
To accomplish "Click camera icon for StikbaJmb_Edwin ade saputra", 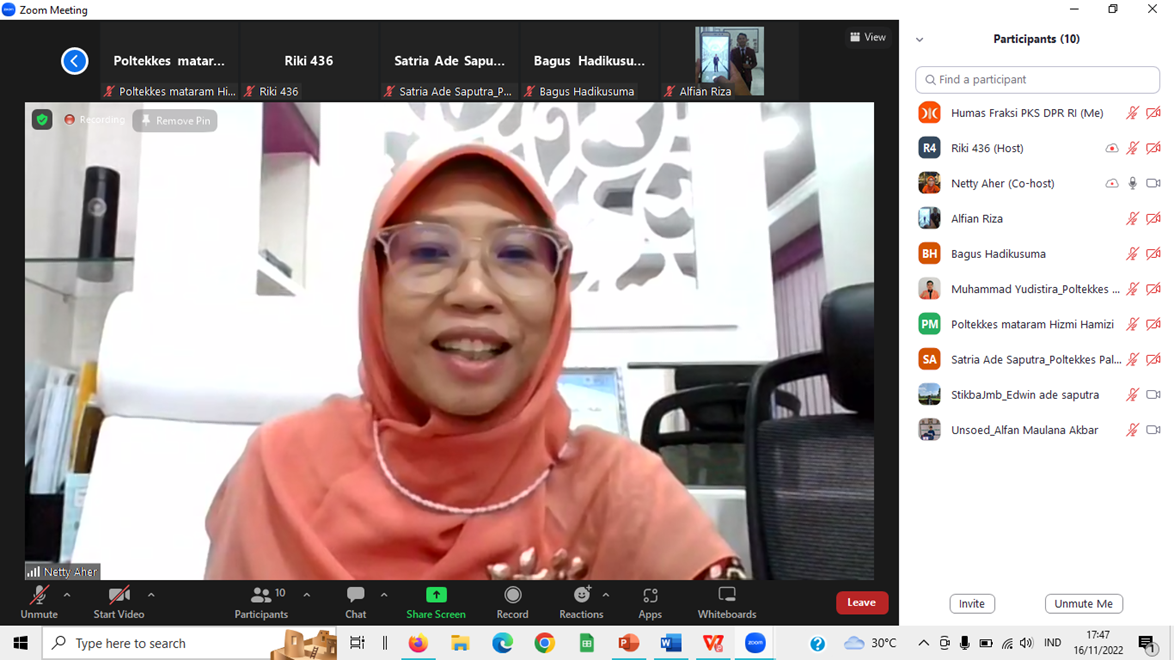I will [1153, 395].
